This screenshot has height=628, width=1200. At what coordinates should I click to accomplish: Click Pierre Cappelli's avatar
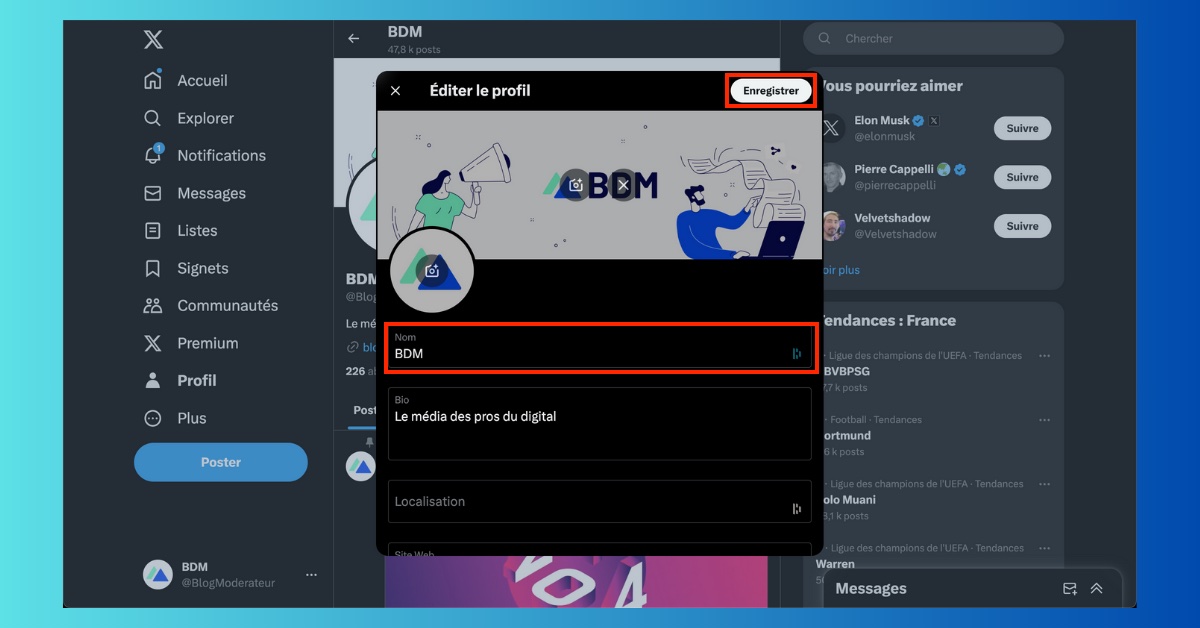pyautogui.click(x=832, y=177)
